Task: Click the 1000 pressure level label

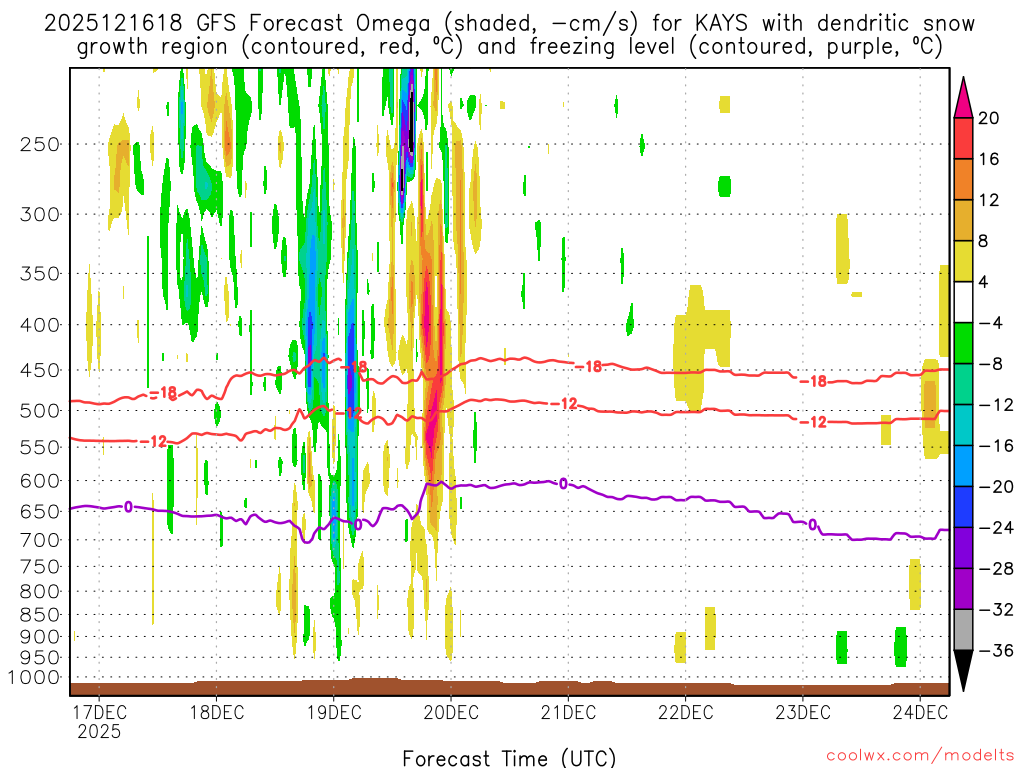Action: [x=34, y=678]
